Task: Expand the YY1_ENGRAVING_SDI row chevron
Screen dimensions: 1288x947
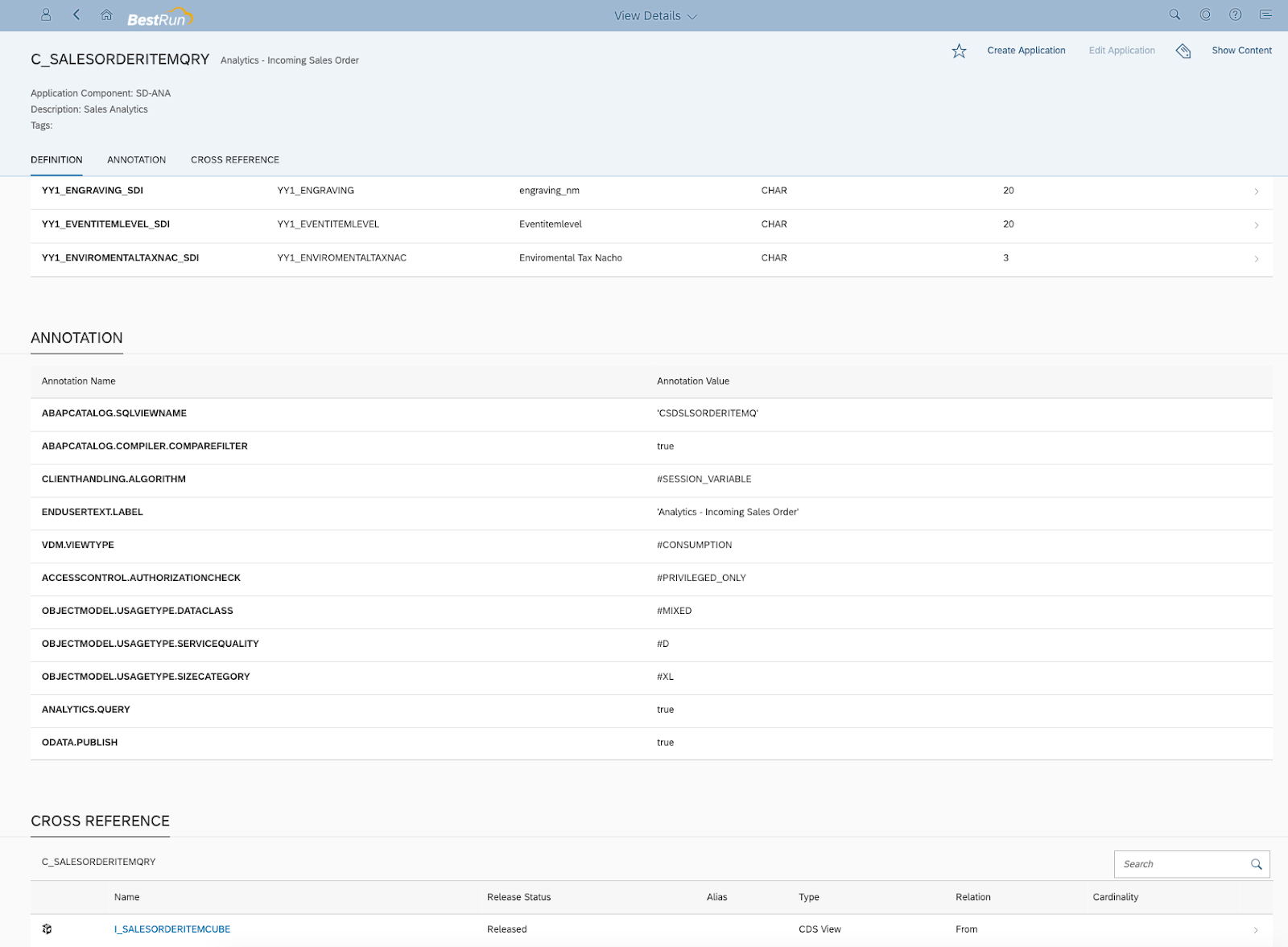Action: tap(1257, 191)
